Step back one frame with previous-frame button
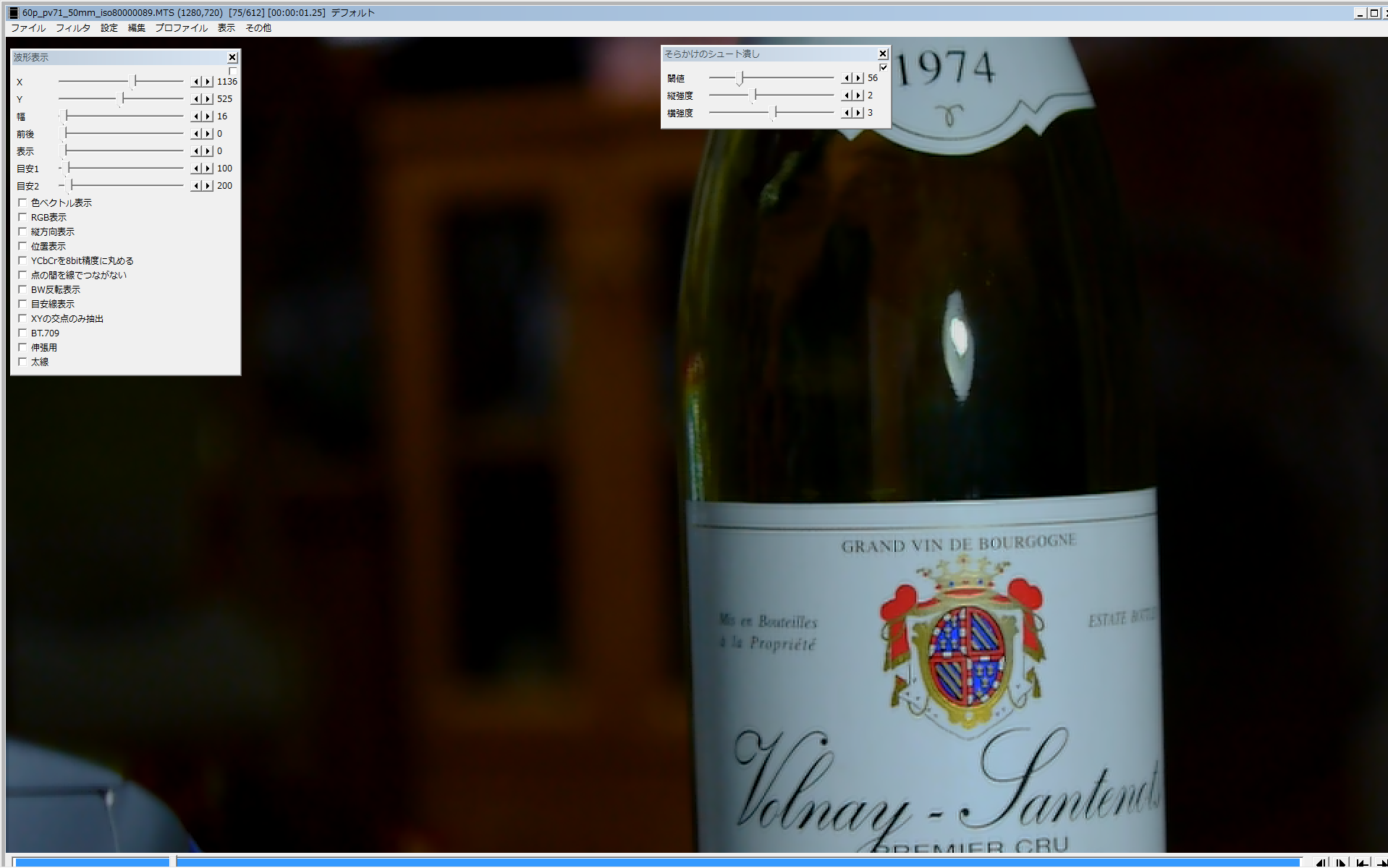The width and height of the screenshot is (1388, 868). point(1321,862)
